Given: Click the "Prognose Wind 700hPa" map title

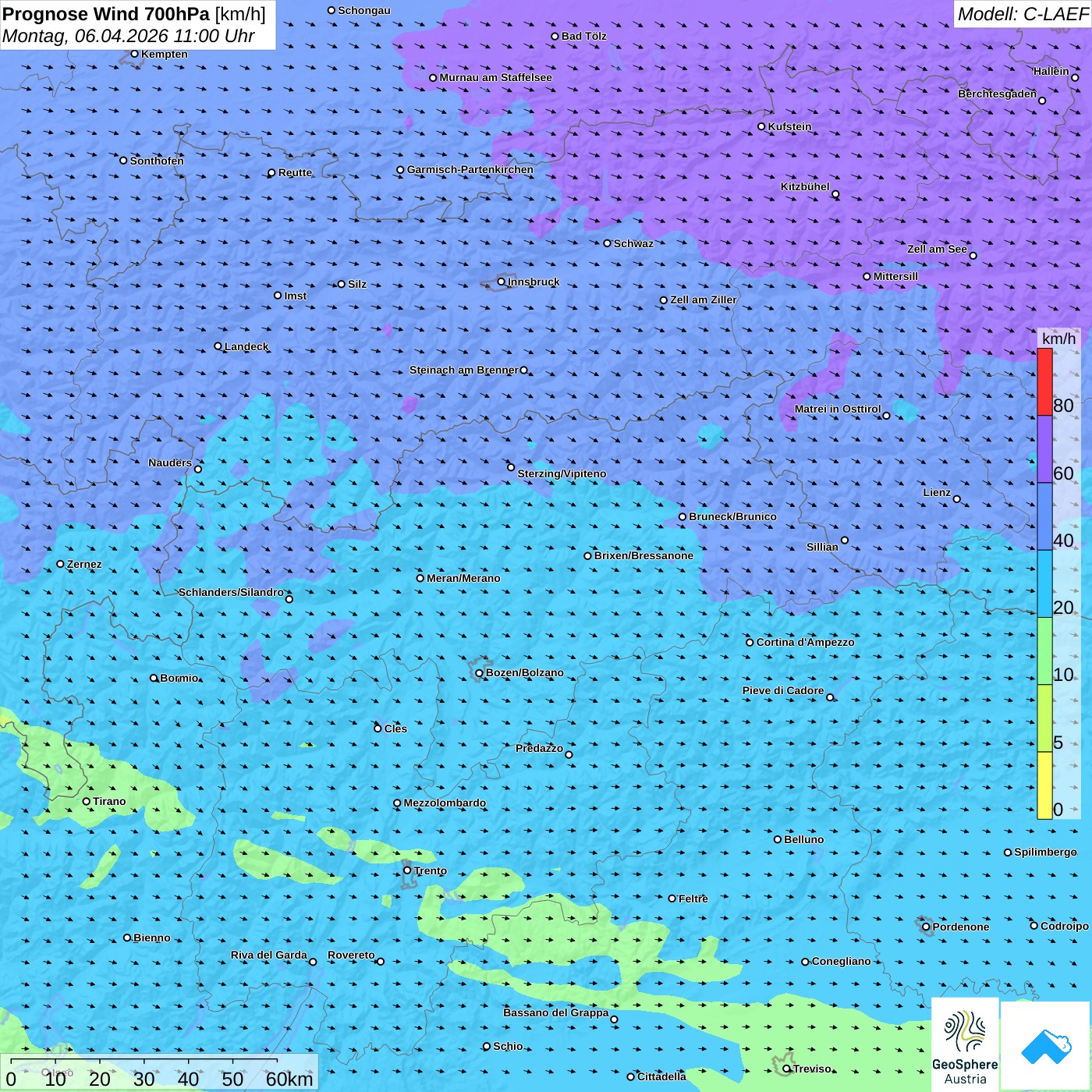Looking at the screenshot, I should pyautogui.click(x=107, y=14).
